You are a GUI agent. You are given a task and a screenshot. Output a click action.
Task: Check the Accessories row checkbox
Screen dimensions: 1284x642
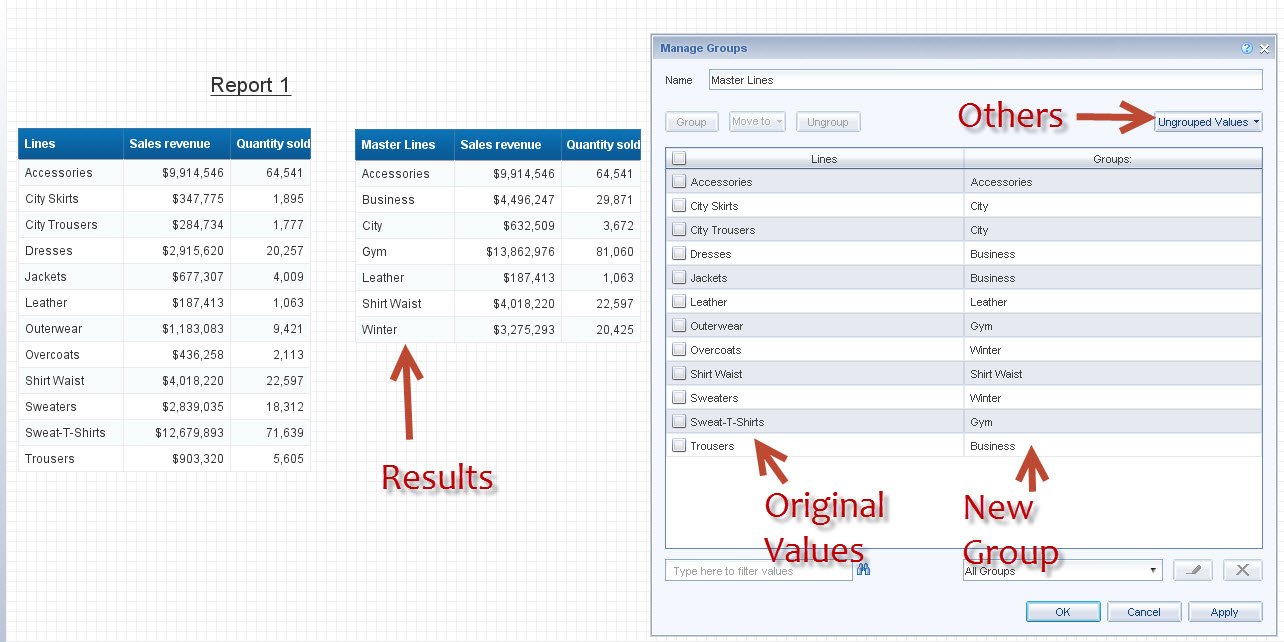pos(679,182)
